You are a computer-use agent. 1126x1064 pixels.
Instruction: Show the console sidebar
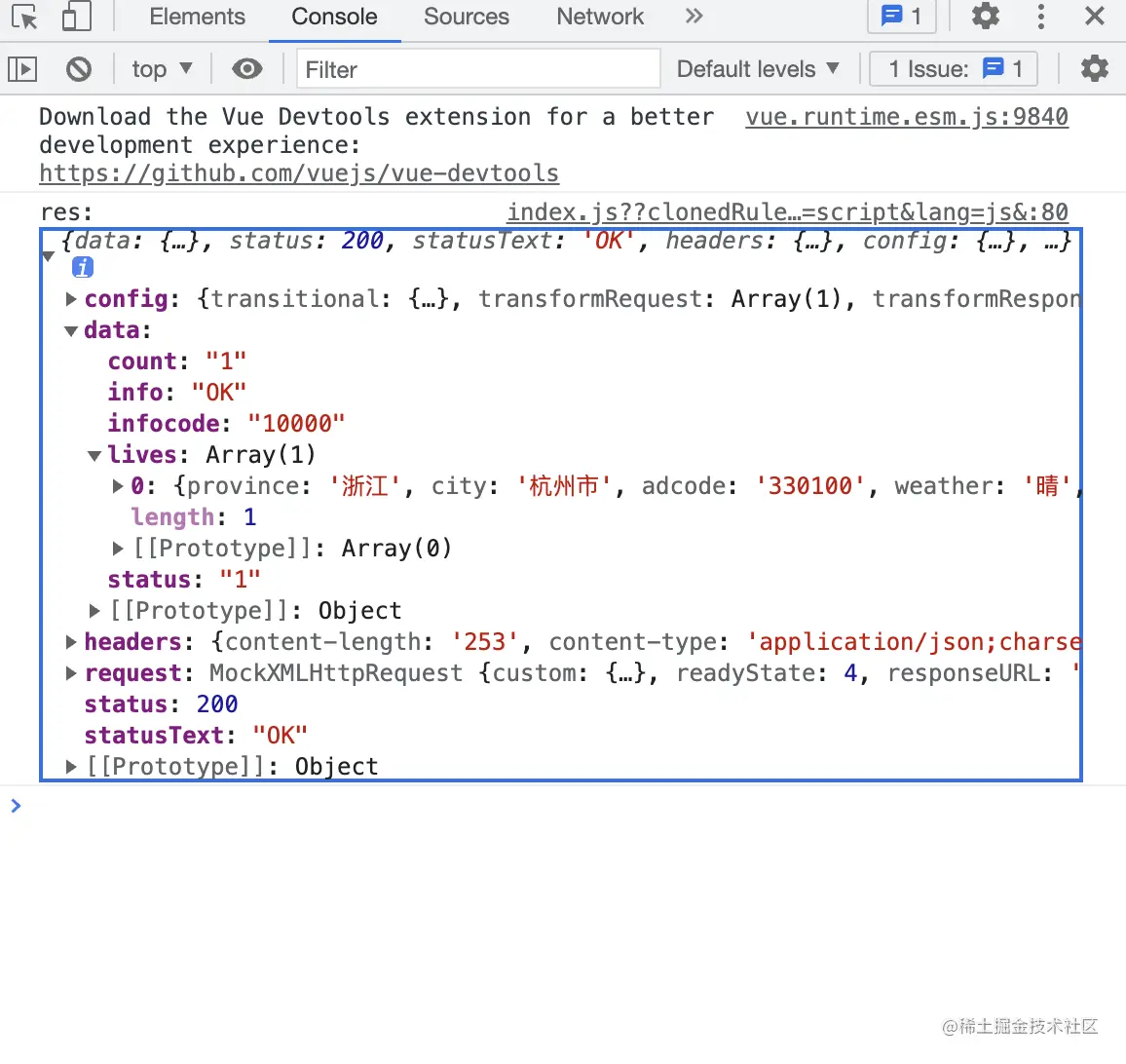click(x=23, y=69)
